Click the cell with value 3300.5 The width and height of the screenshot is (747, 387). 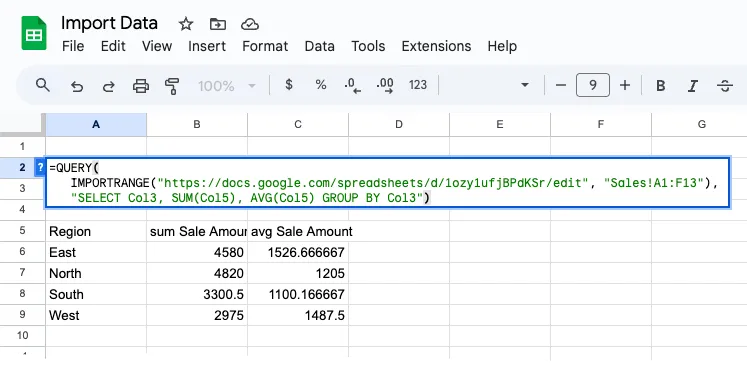tap(197, 294)
